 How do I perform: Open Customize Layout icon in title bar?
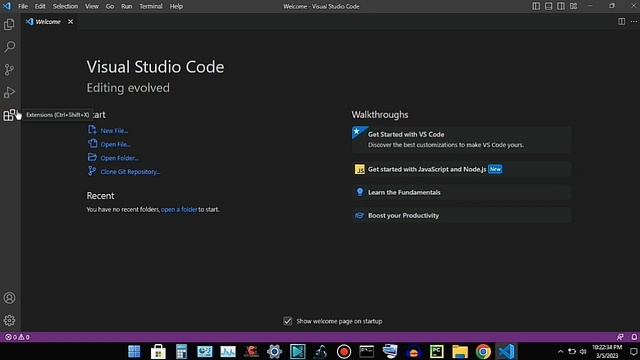(x=573, y=6)
